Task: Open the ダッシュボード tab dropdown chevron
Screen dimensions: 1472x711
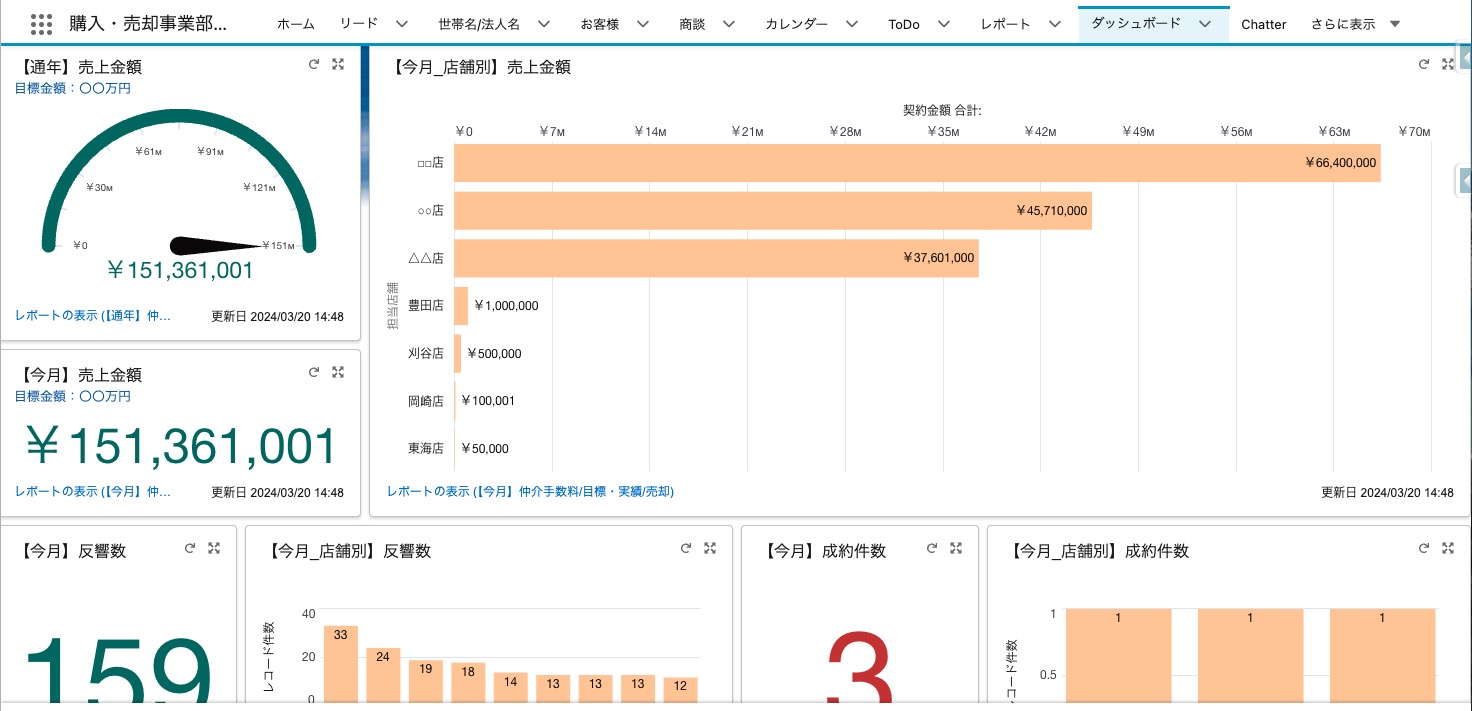Action: (1205, 24)
